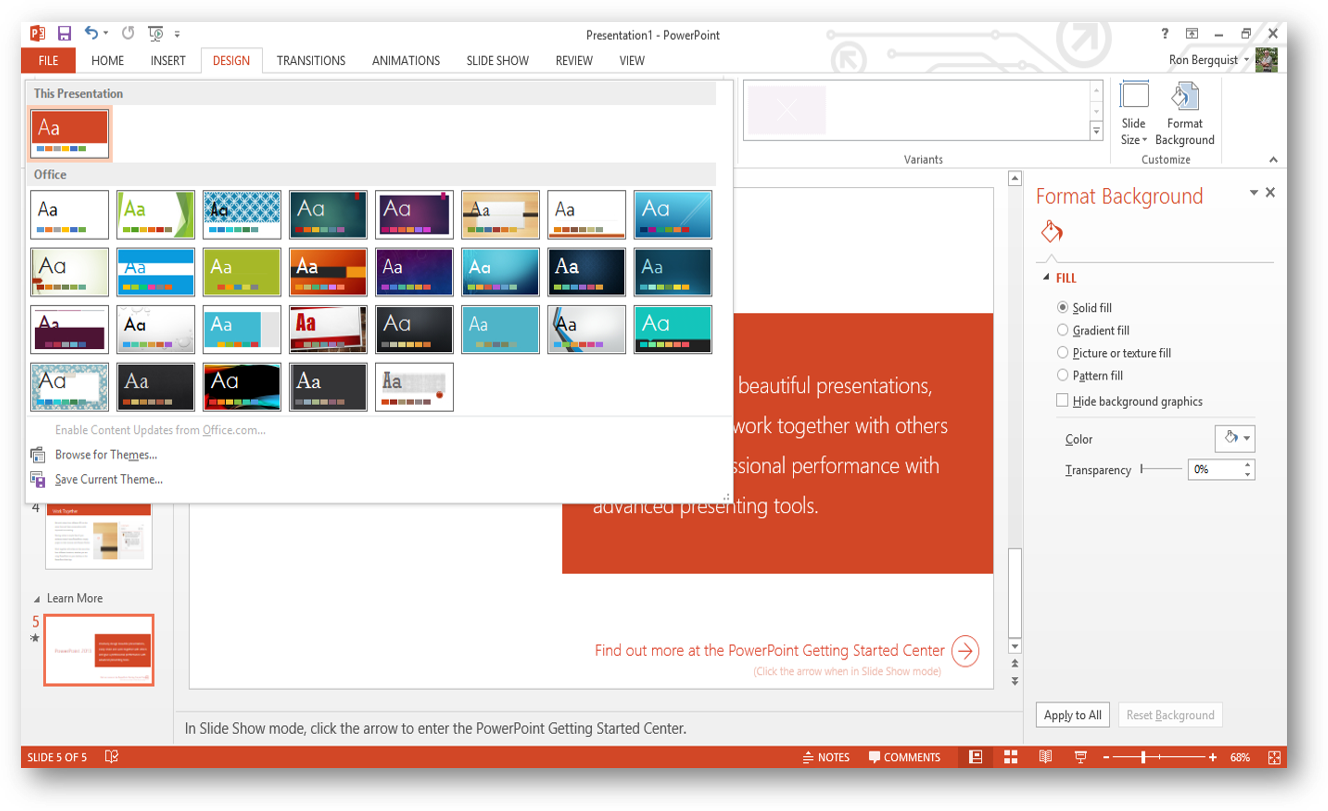Viewport: 1328px width, 811px height.
Task: Toggle the NOTES pane from the status bar
Action: (x=826, y=757)
